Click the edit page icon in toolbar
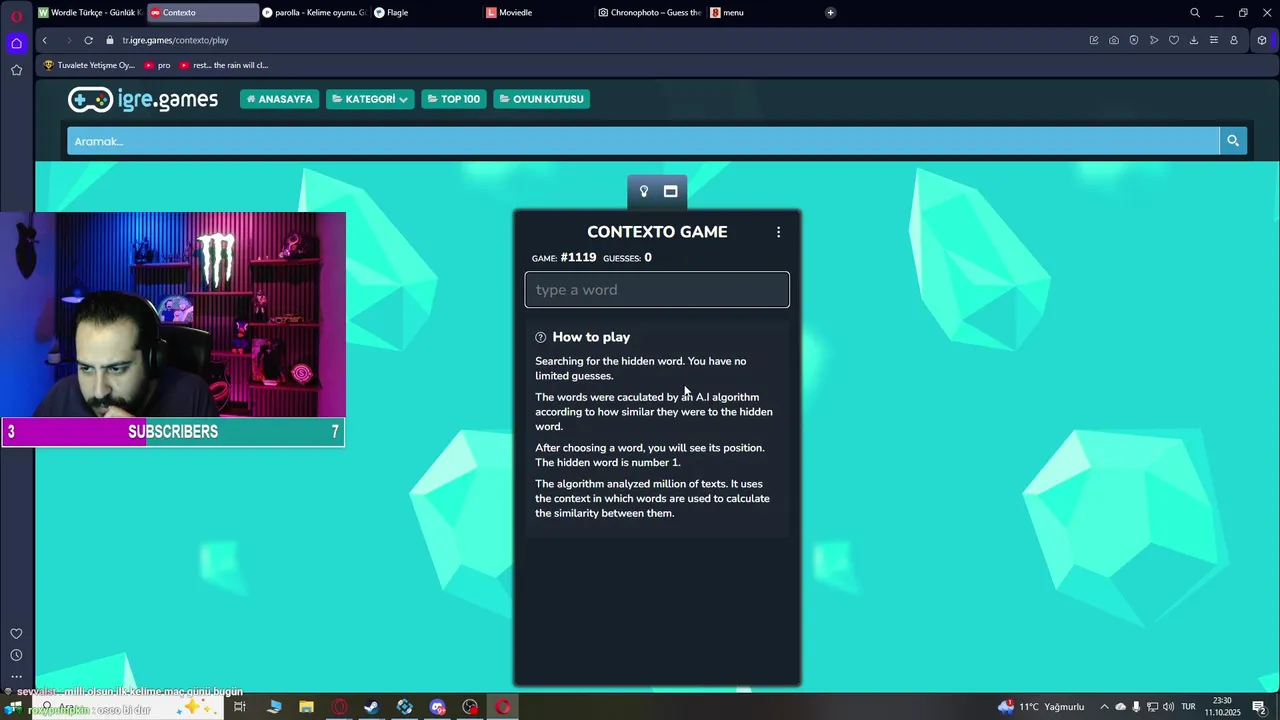Image resolution: width=1280 pixels, height=720 pixels. click(1094, 40)
